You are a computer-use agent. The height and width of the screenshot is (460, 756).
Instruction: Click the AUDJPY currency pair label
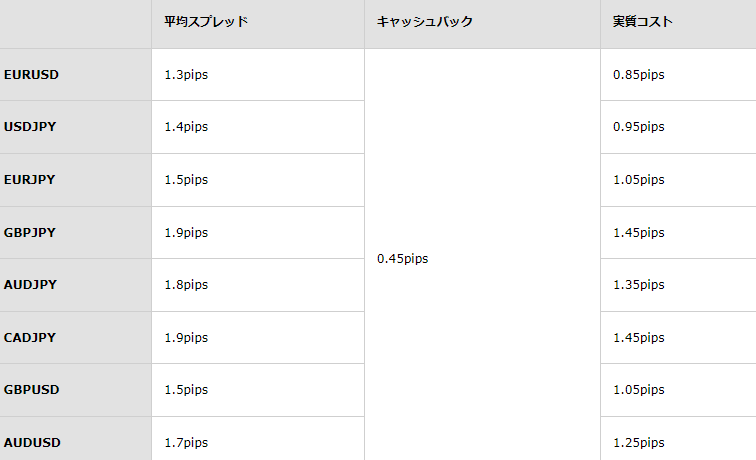[x=75, y=285]
